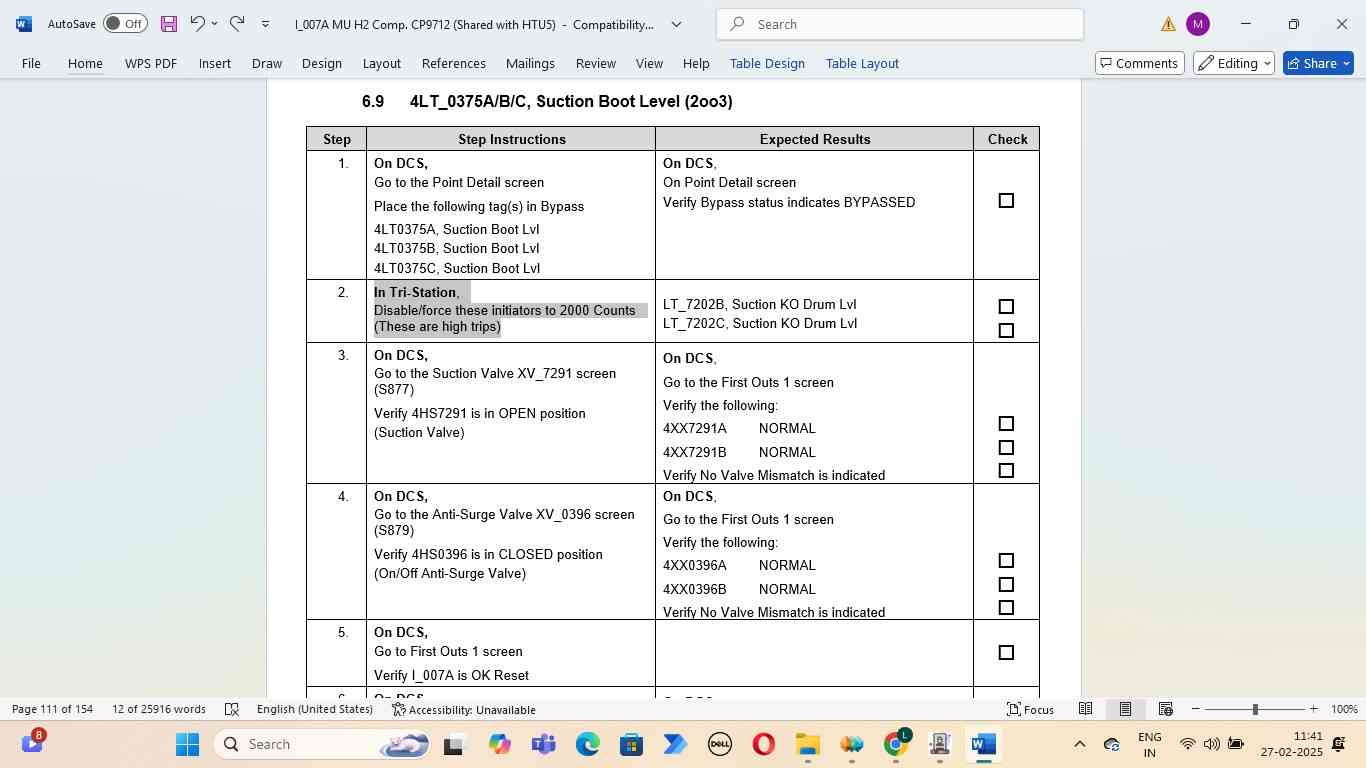Click the Save icon in title bar

point(168,24)
